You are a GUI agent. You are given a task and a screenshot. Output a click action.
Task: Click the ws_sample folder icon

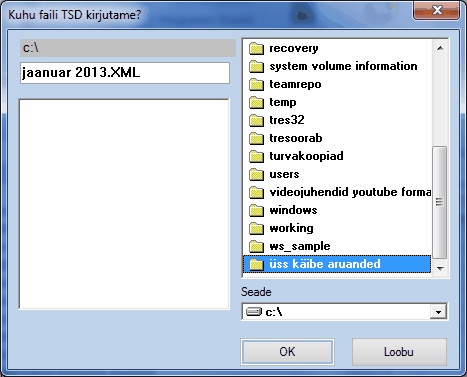click(x=256, y=247)
